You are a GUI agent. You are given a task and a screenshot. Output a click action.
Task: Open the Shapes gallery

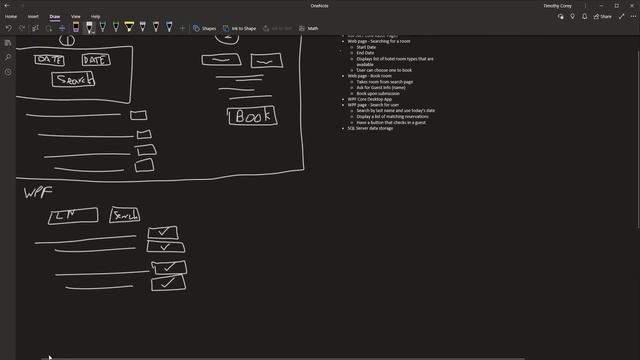(204, 28)
